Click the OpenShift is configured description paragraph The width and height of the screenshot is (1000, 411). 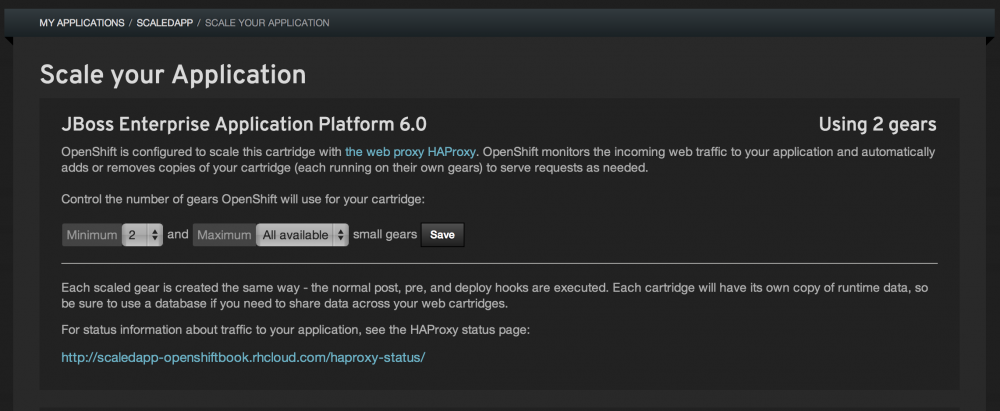(497, 160)
